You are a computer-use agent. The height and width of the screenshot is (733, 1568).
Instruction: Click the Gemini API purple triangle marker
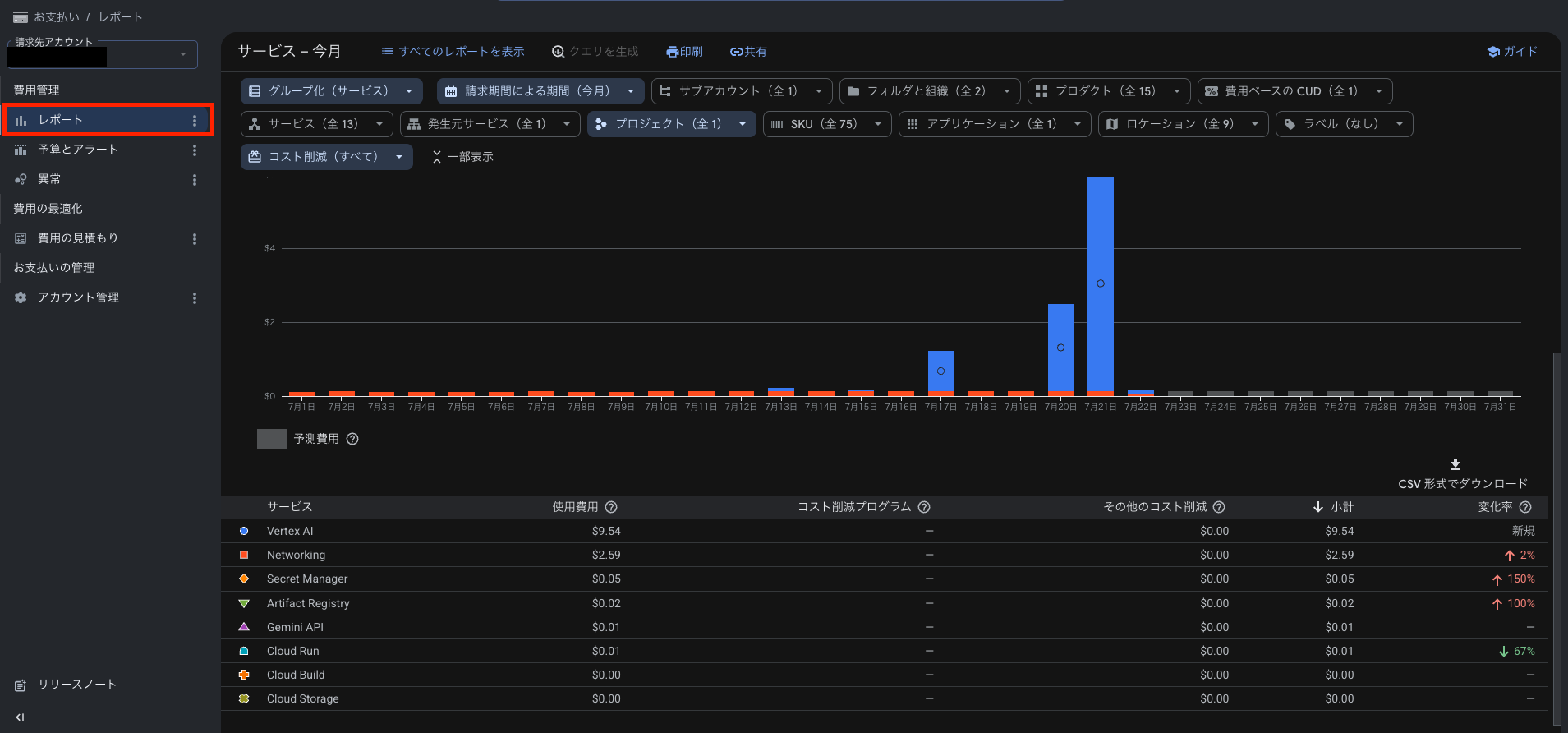pyautogui.click(x=244, y=627)
